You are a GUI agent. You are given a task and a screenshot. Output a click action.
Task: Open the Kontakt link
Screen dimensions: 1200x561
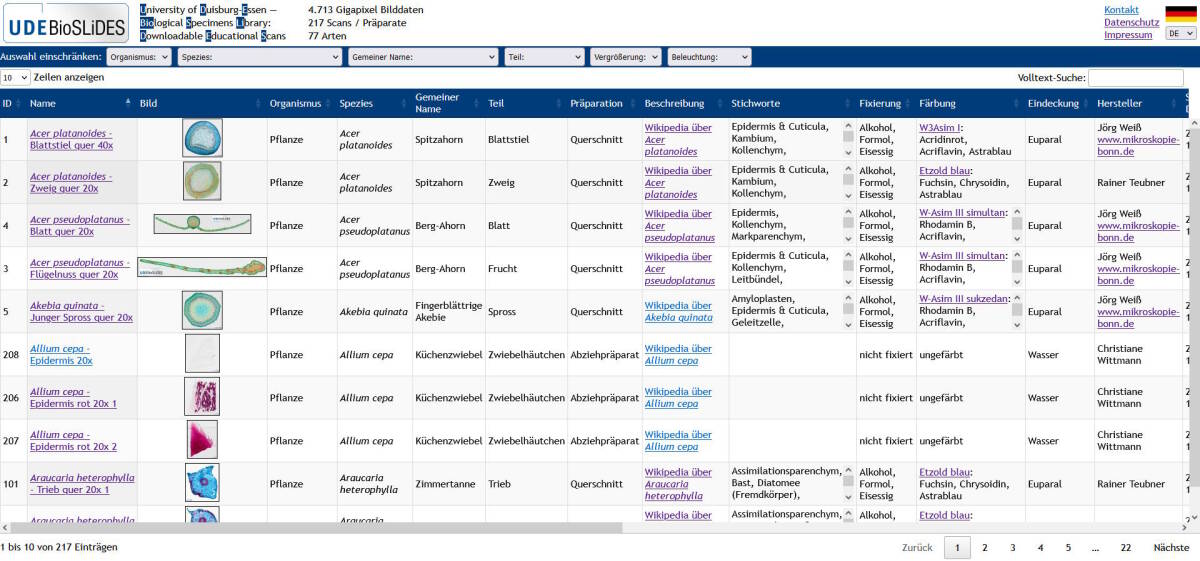pyautogui.click(x=1121, y=10)
